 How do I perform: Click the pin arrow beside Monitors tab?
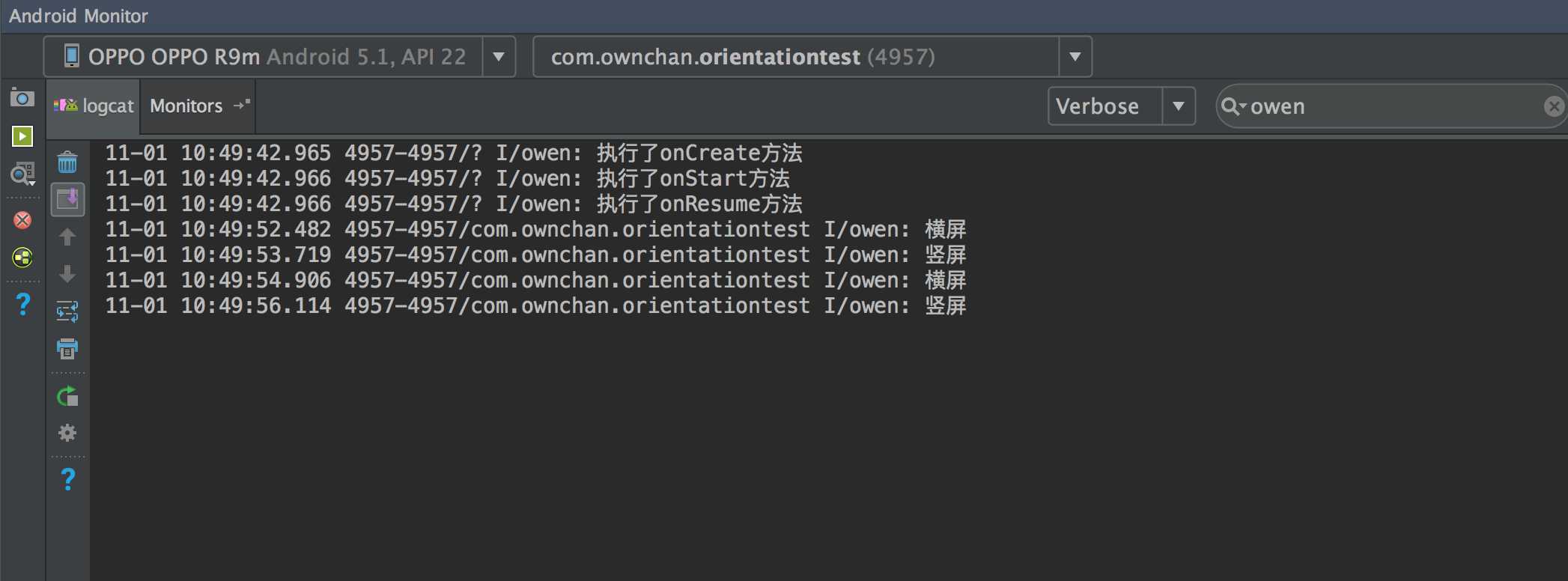coord(241,105)
